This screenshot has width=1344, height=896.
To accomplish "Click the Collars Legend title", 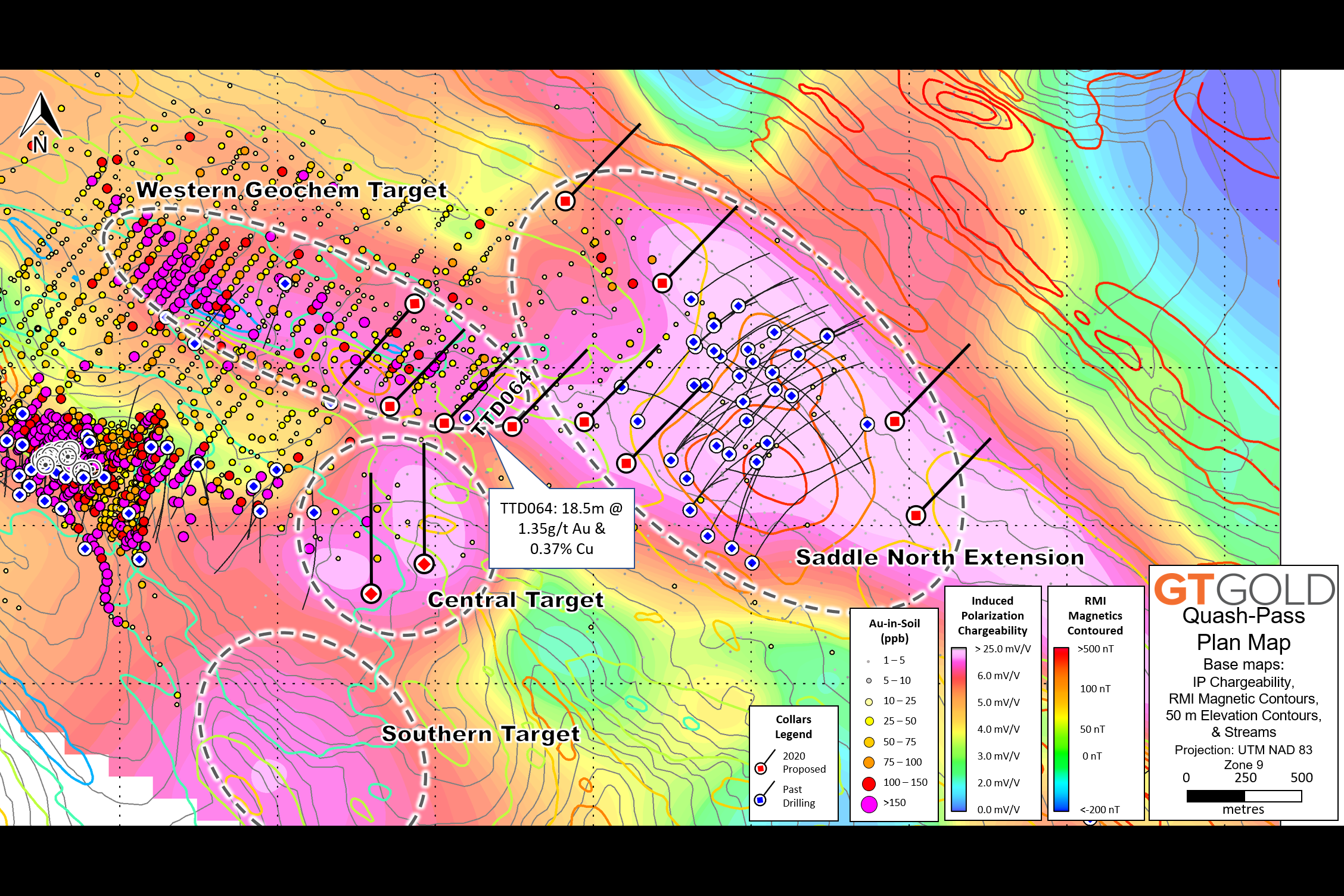I will coord(794,727).
